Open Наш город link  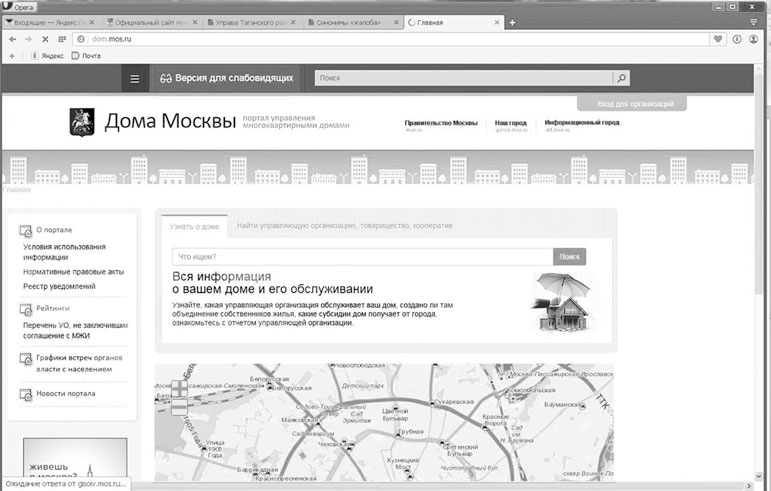[510, 123]
